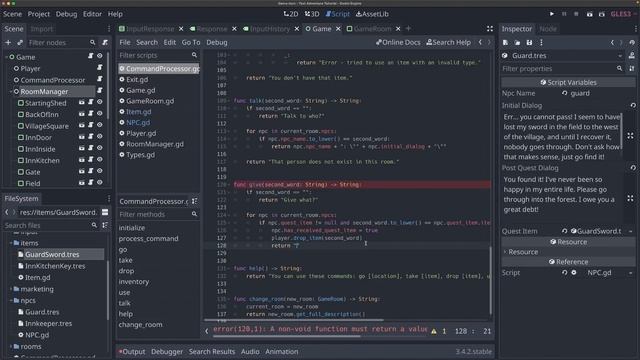
Task: Toggle alphabetical sorting of the methods list
Action: (195, 201)
